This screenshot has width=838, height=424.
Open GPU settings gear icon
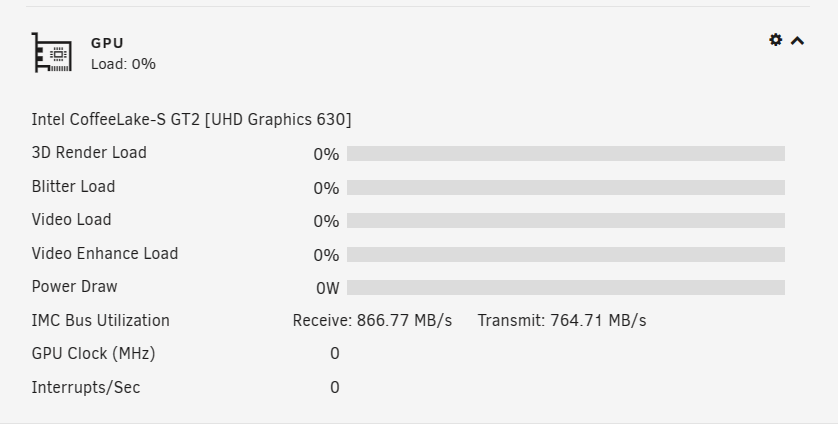pos(775,40)
